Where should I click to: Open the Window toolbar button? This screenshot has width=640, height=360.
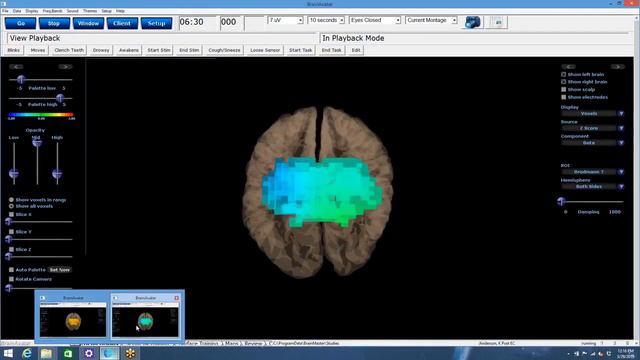click(88, 23)
